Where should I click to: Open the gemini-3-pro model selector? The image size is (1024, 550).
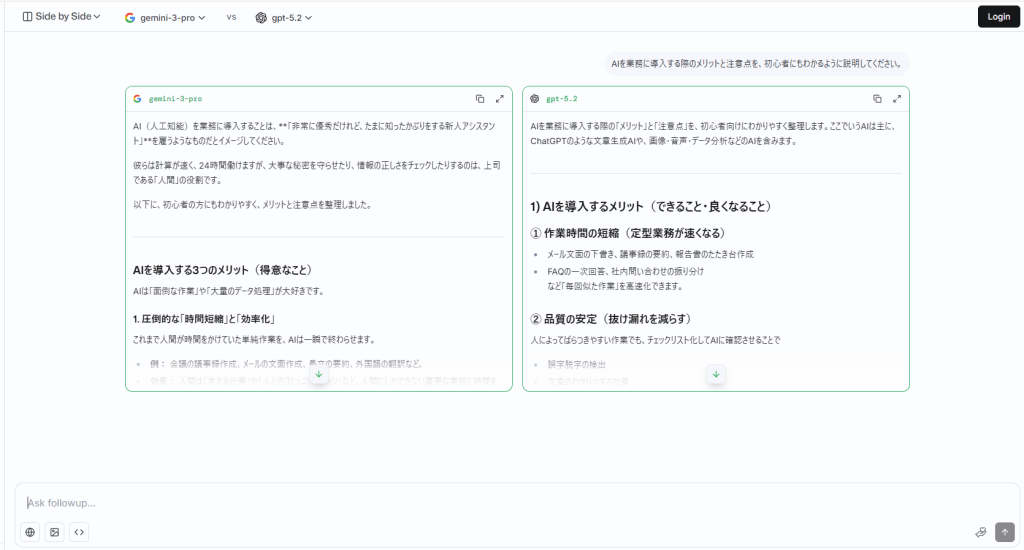165,17
